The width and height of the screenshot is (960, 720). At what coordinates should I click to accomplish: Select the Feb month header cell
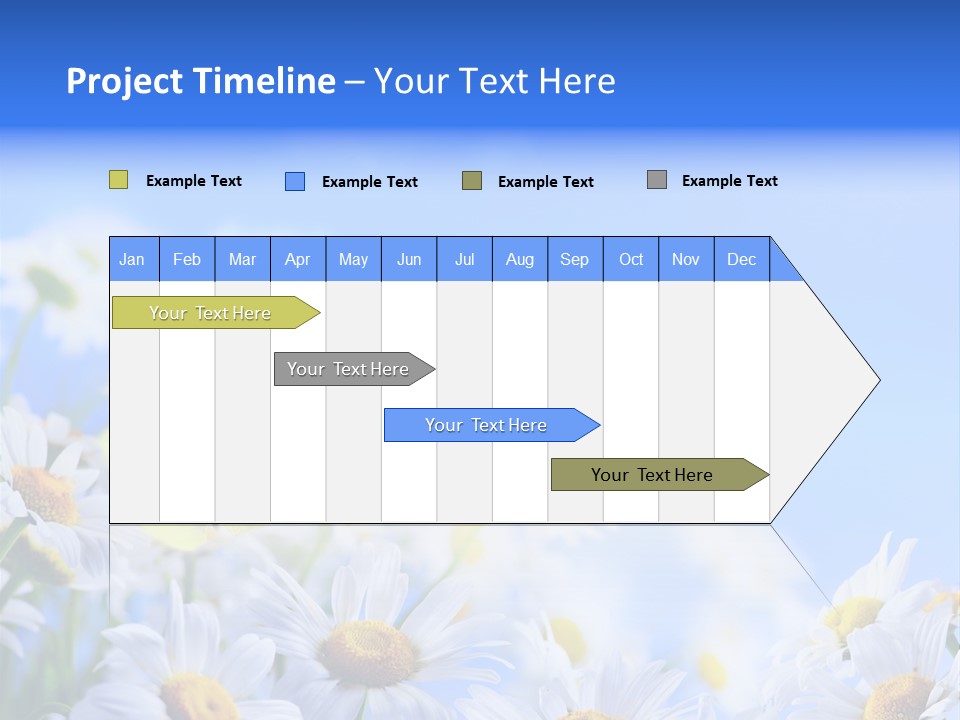pyautogui.click(x=187, y=259)
